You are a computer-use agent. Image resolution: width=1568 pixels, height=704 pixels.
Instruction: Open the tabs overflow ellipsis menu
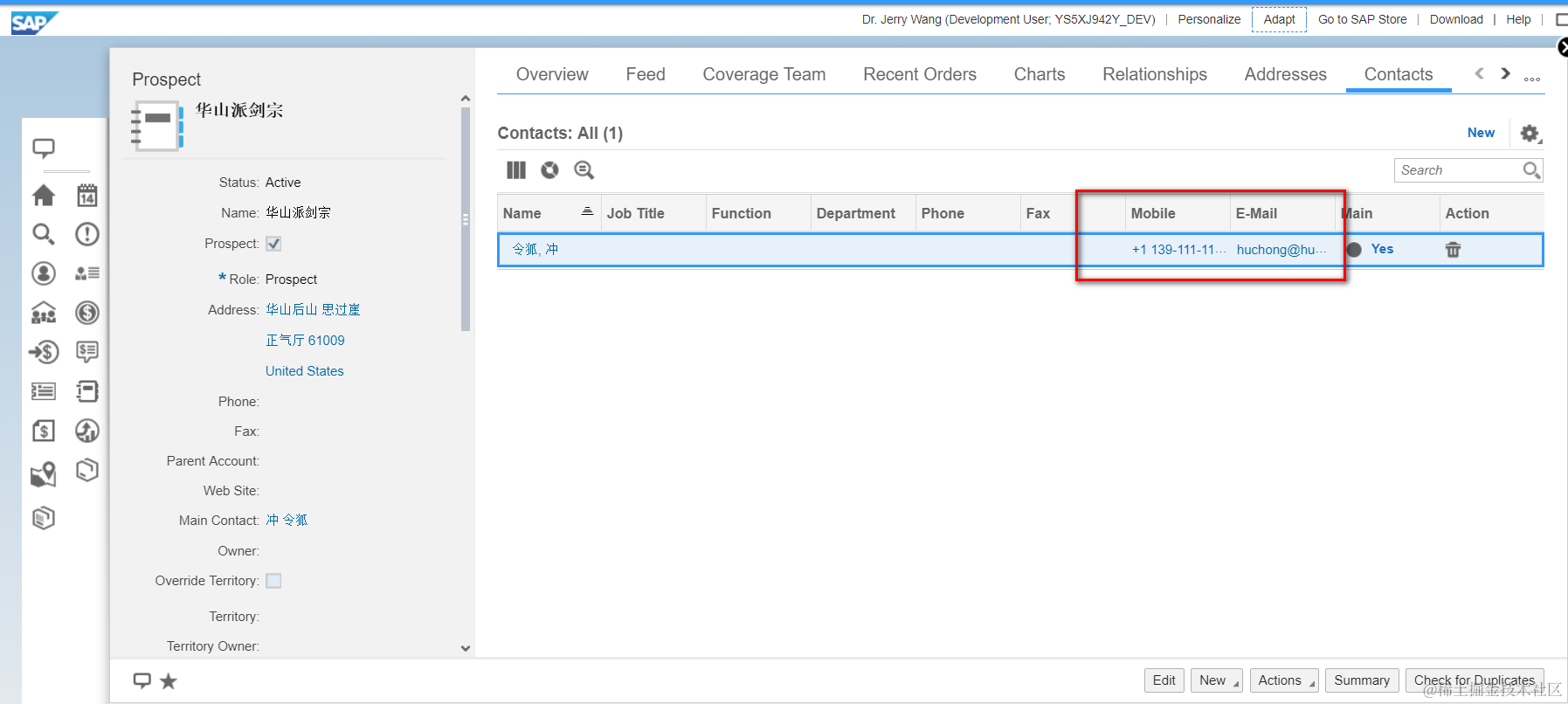click(x=1532, y=79)
